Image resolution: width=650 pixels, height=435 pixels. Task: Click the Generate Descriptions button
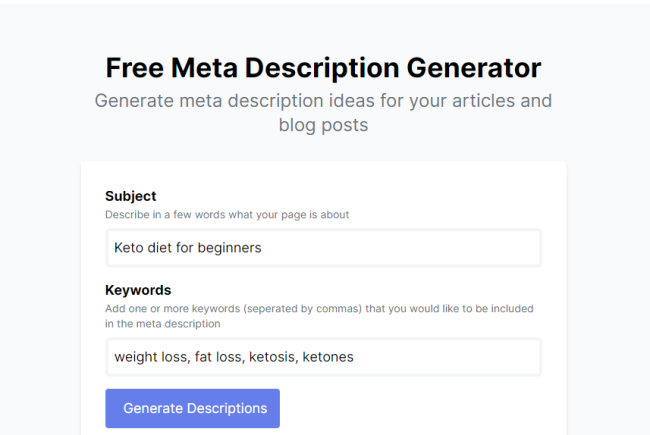click(192, 408)
